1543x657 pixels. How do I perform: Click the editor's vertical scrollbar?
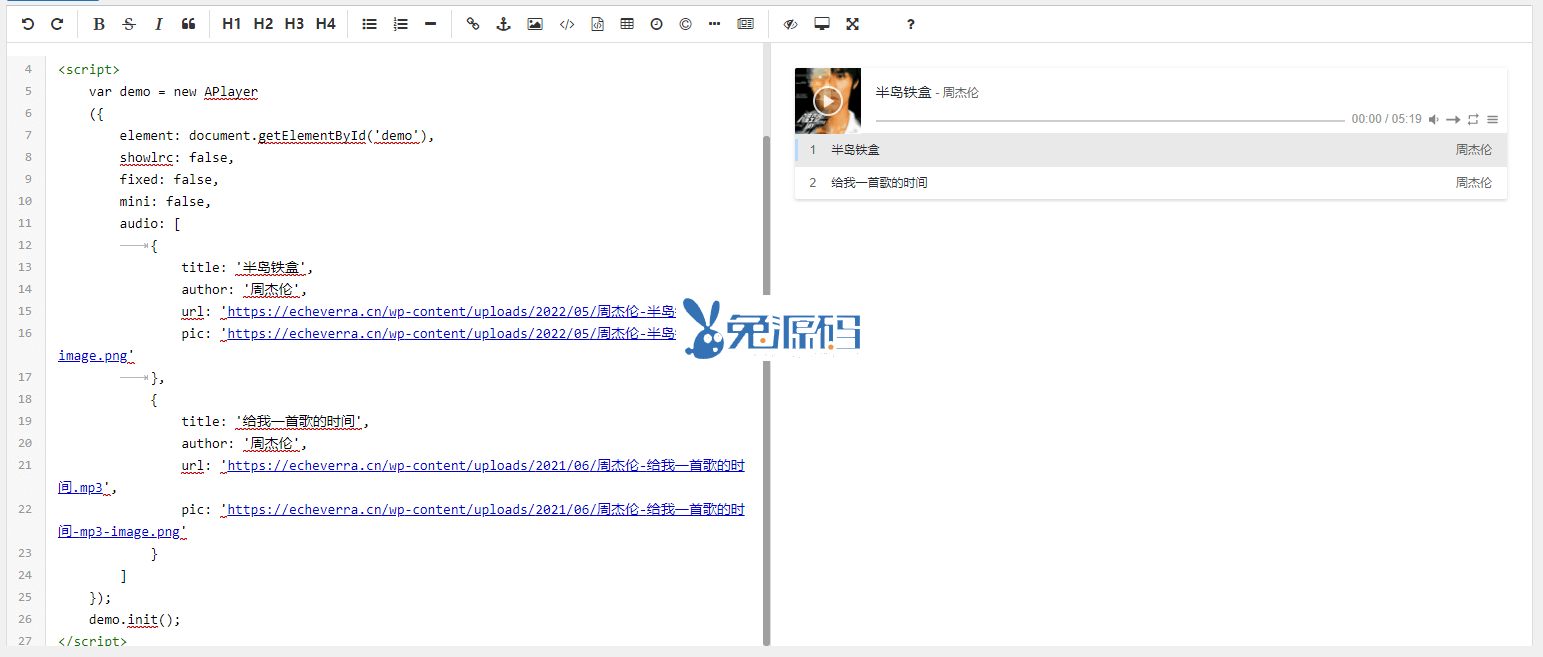767,390
